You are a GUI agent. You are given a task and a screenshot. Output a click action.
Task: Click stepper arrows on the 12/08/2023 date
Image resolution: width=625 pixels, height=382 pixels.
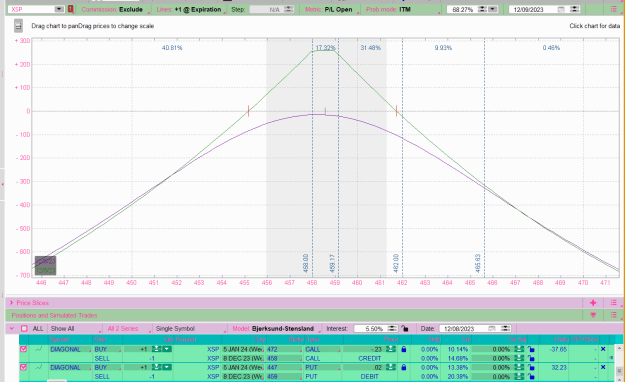pos(505,329)
